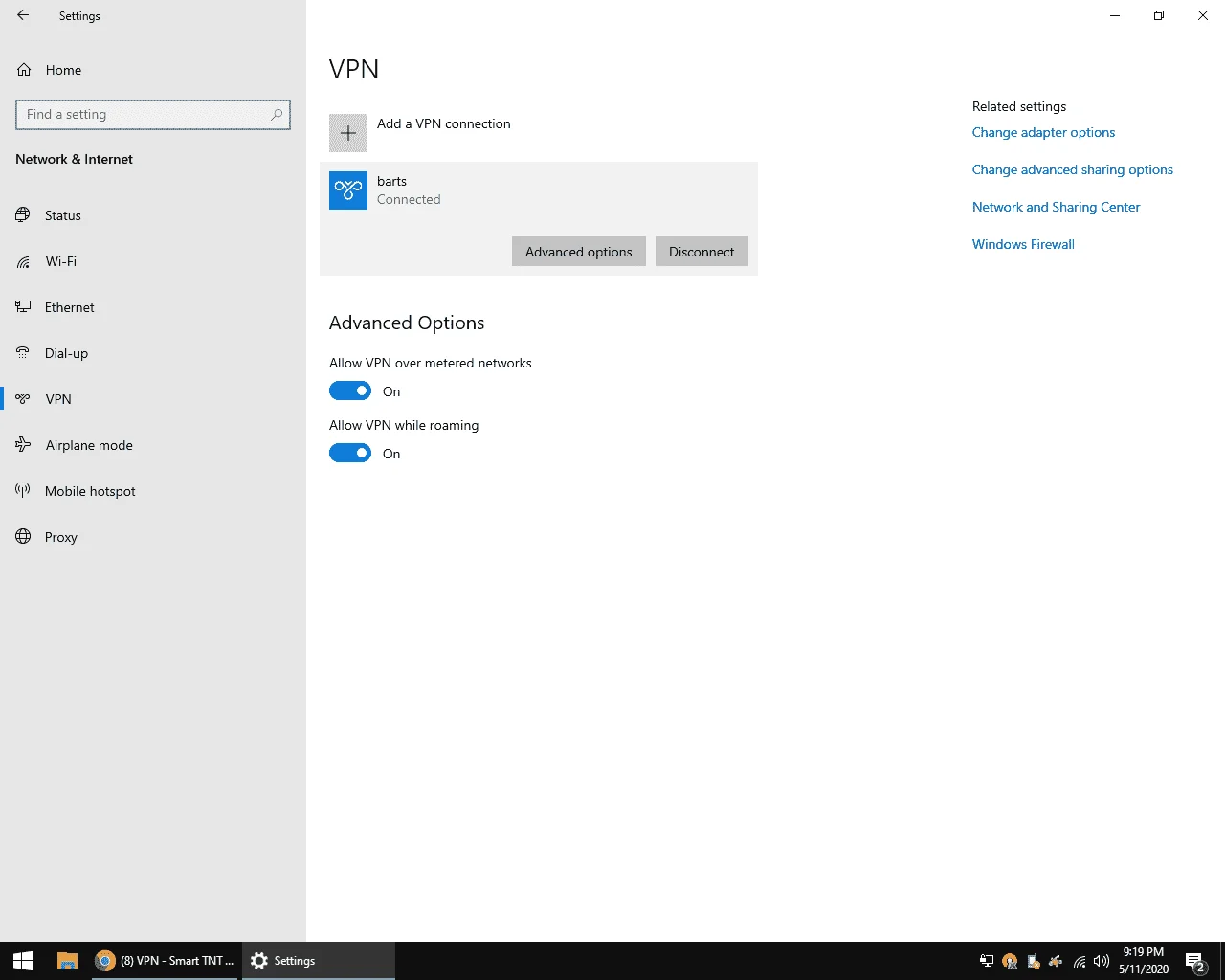The width and height of the screenshot is (1225, 980).
Task: Open the Wi-Fi network flyout in the tray
Action: coord(1080,961)
